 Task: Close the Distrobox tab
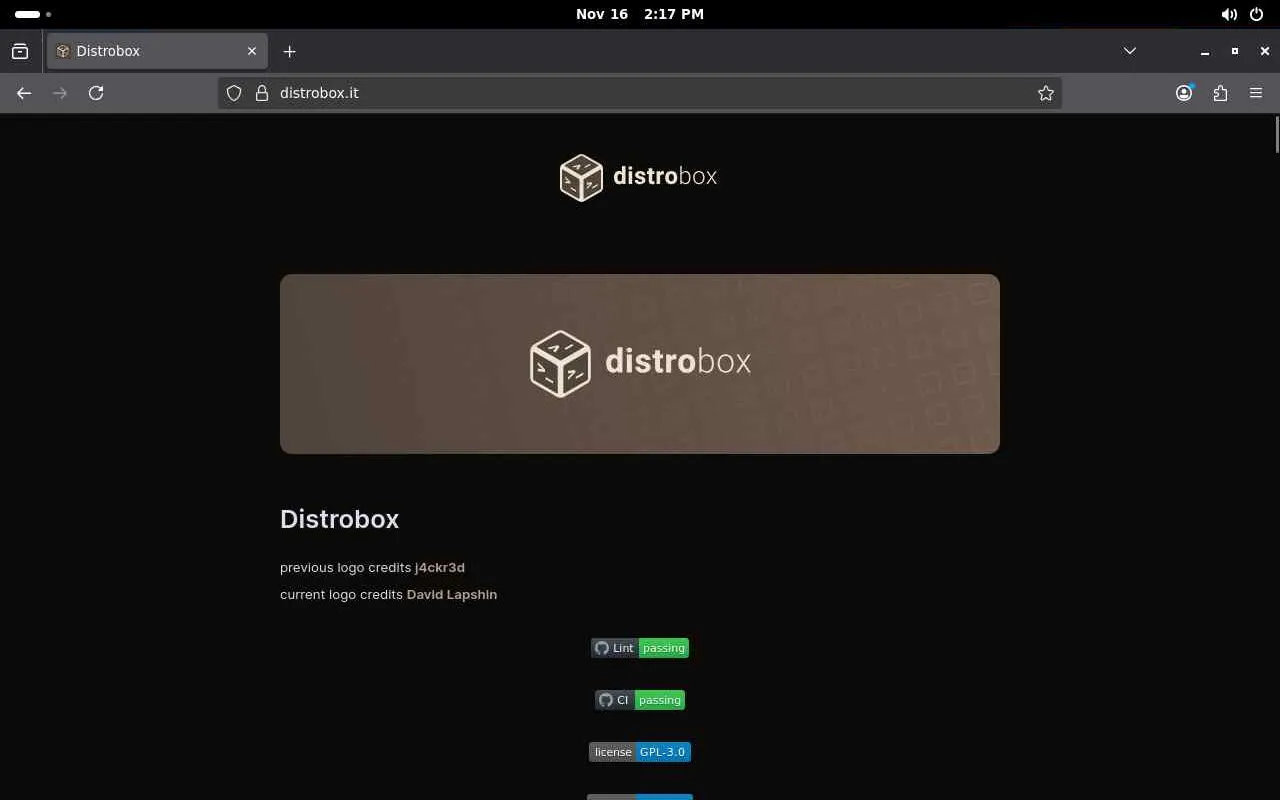pos(252,51)
